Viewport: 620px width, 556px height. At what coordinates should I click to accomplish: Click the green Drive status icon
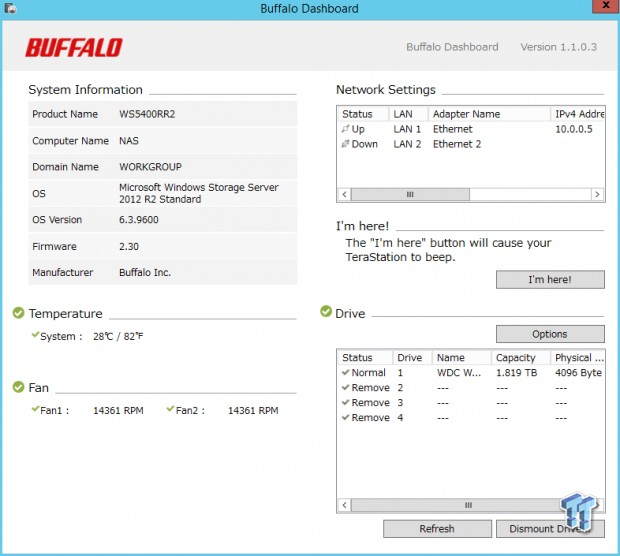pyautogui.click(x=326, y=311)
